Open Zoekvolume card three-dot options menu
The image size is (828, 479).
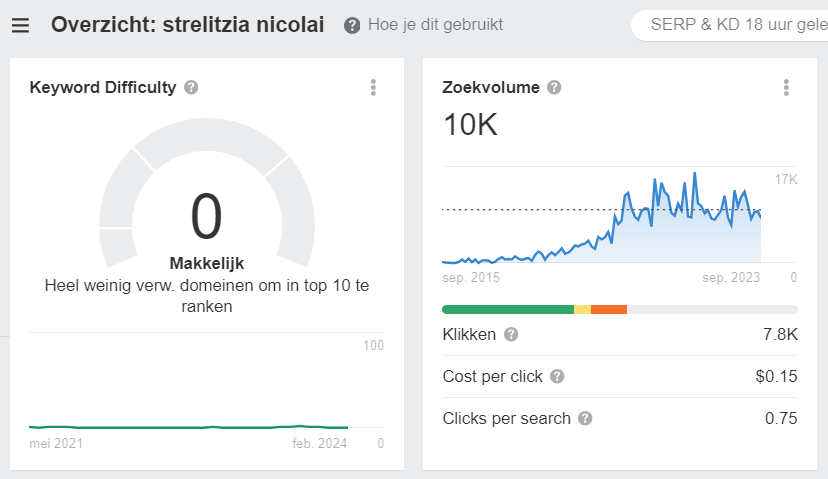[x=786, y=88]
